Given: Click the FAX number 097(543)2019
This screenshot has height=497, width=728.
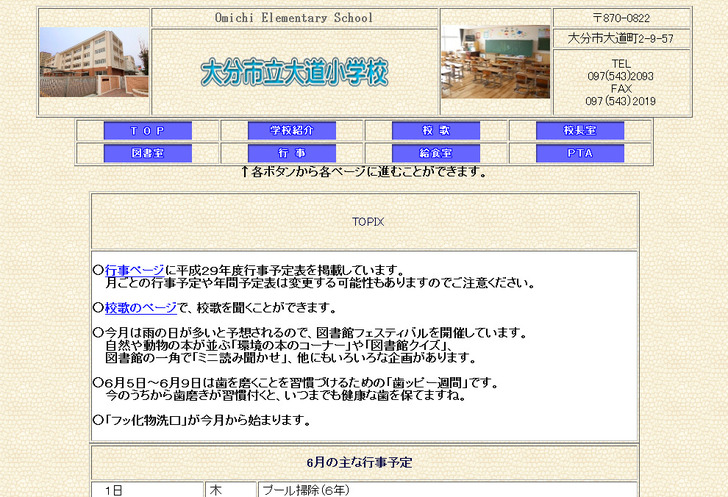Looking at the screenshot, I should (x=621, y=101).
